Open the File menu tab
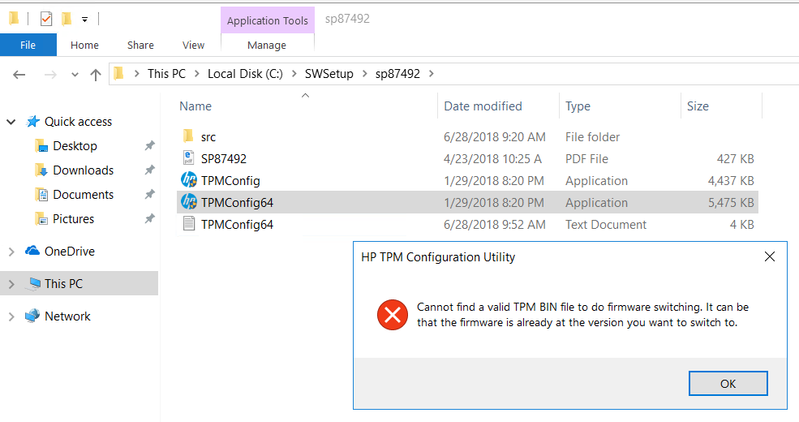This screenshot has height=422, width=799. (x=28, y=45)
